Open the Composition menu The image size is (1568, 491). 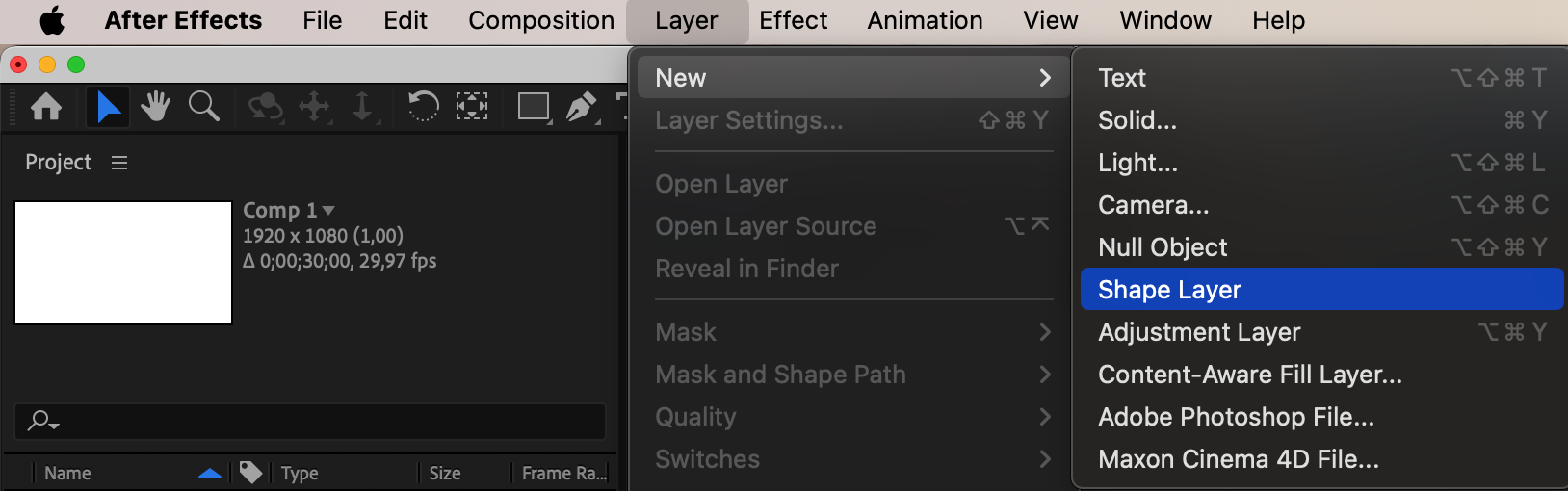pyautogui.click(x=541, y=20)
